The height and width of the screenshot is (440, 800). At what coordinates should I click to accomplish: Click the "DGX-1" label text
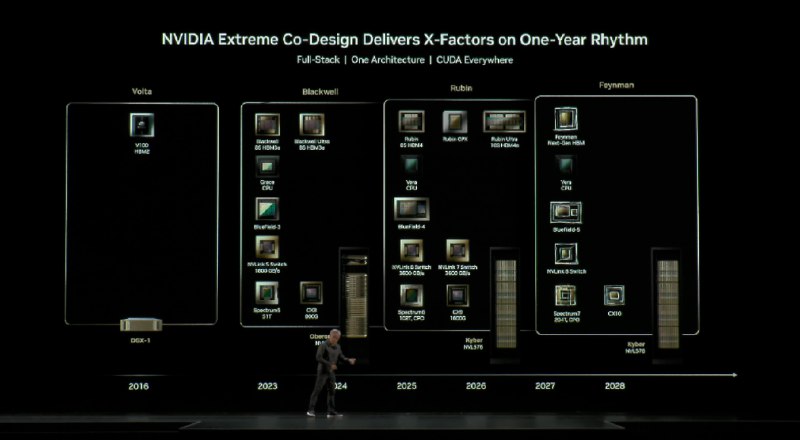click(x=141, y=340)
